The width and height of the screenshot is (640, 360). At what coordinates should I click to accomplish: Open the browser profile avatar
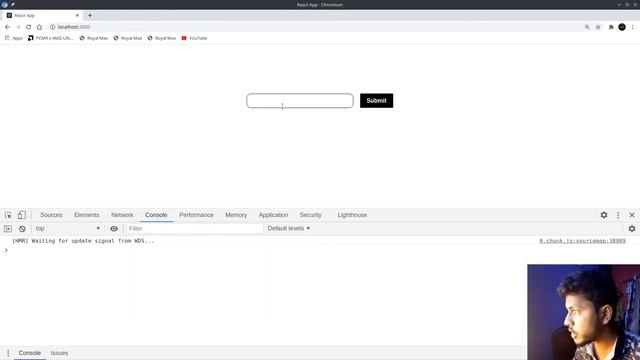622,27
